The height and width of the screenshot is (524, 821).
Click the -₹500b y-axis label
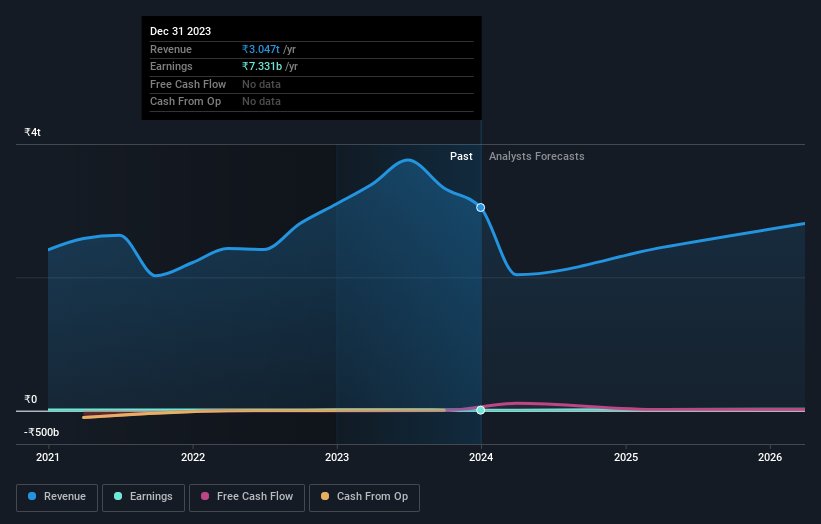41,432
